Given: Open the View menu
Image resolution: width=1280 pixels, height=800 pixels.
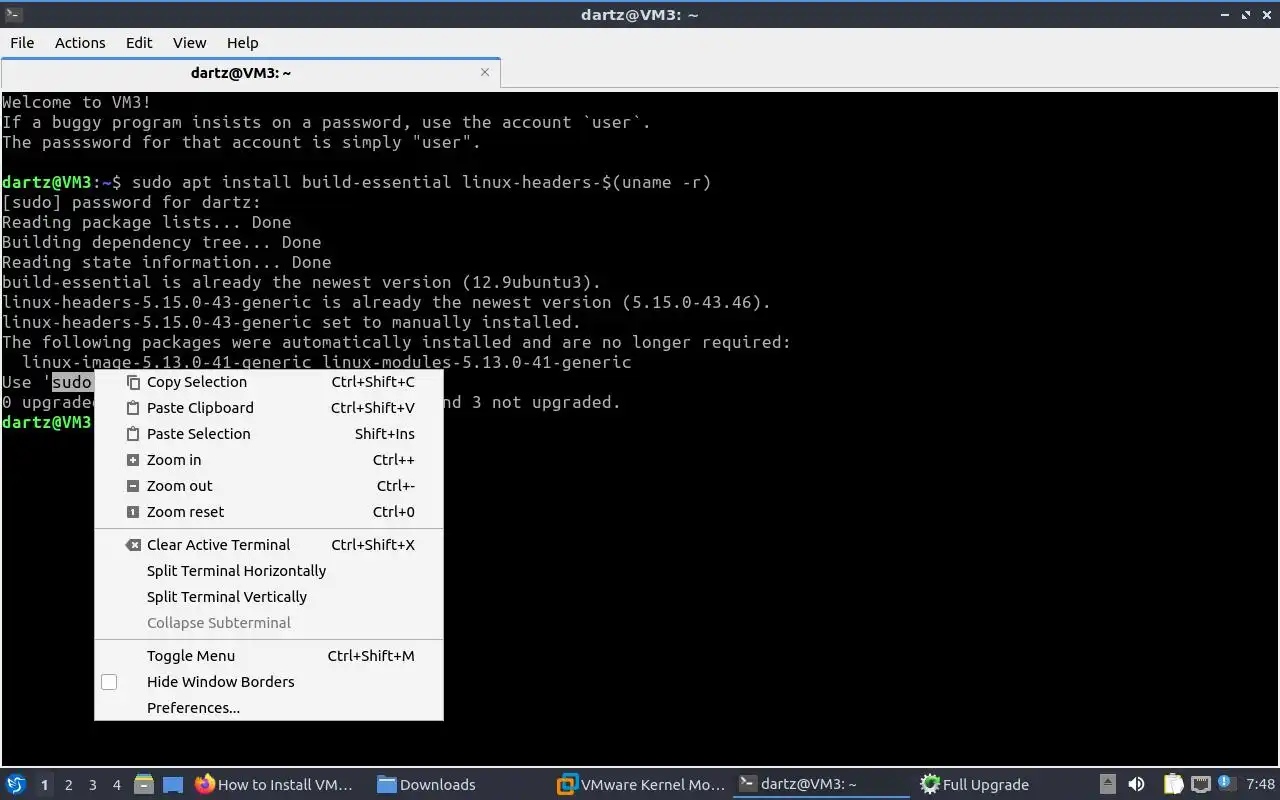Looking at the screenshot, I should tap(189, 43).
